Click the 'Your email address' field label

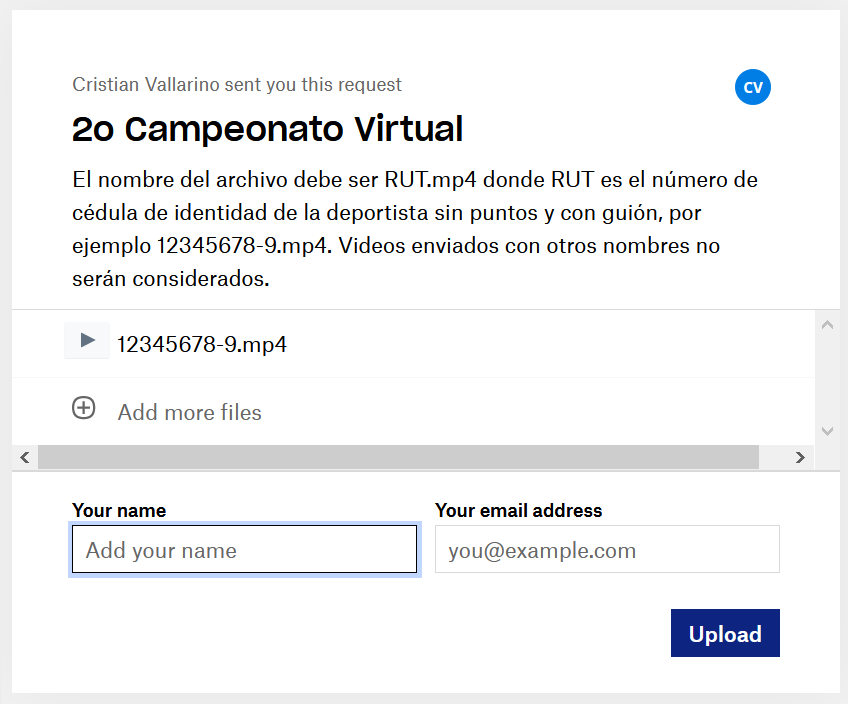coord(518,510)
